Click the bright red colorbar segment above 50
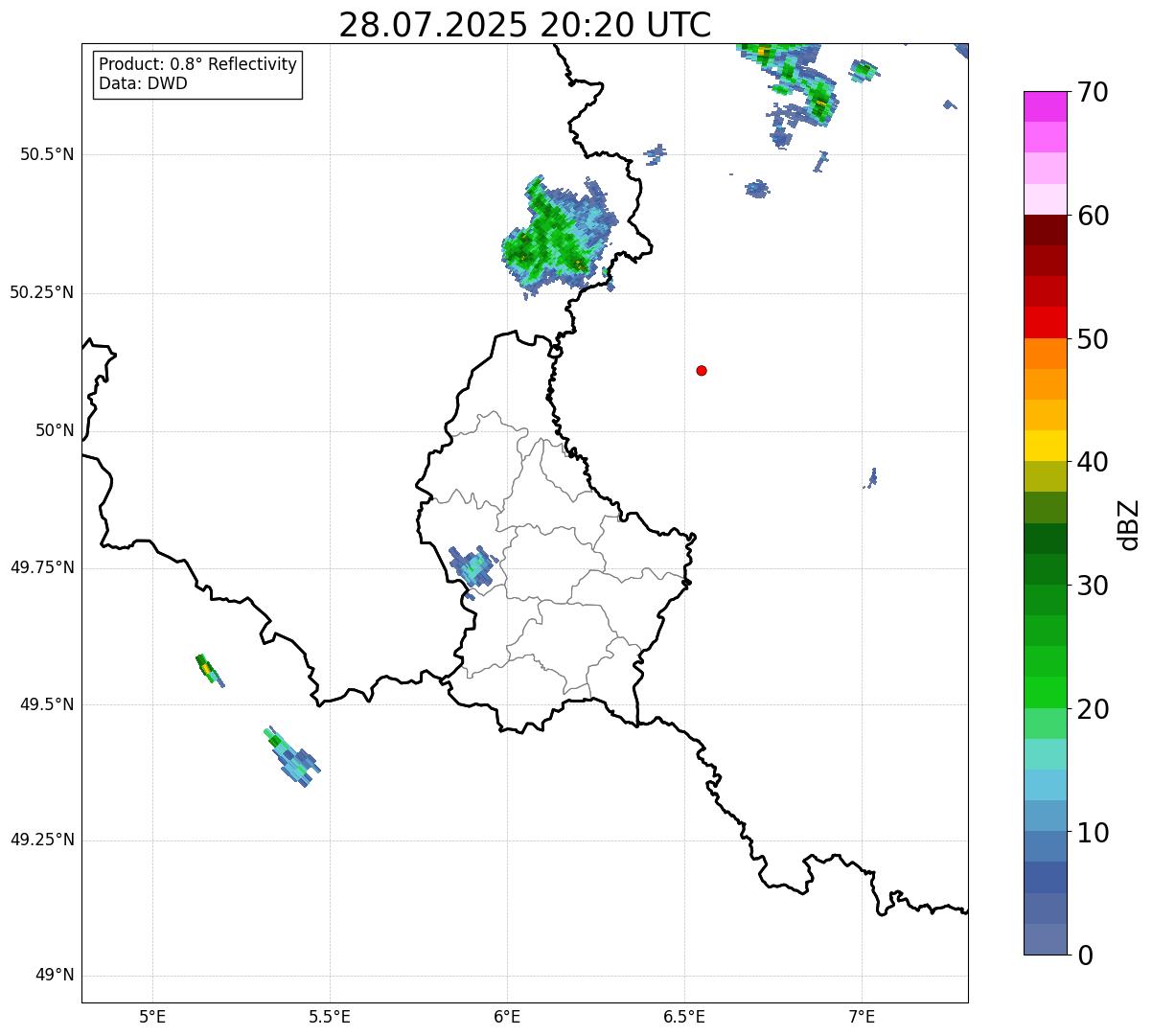Viewport: 1152px width, 1036px height. (x=1045, y=322)
